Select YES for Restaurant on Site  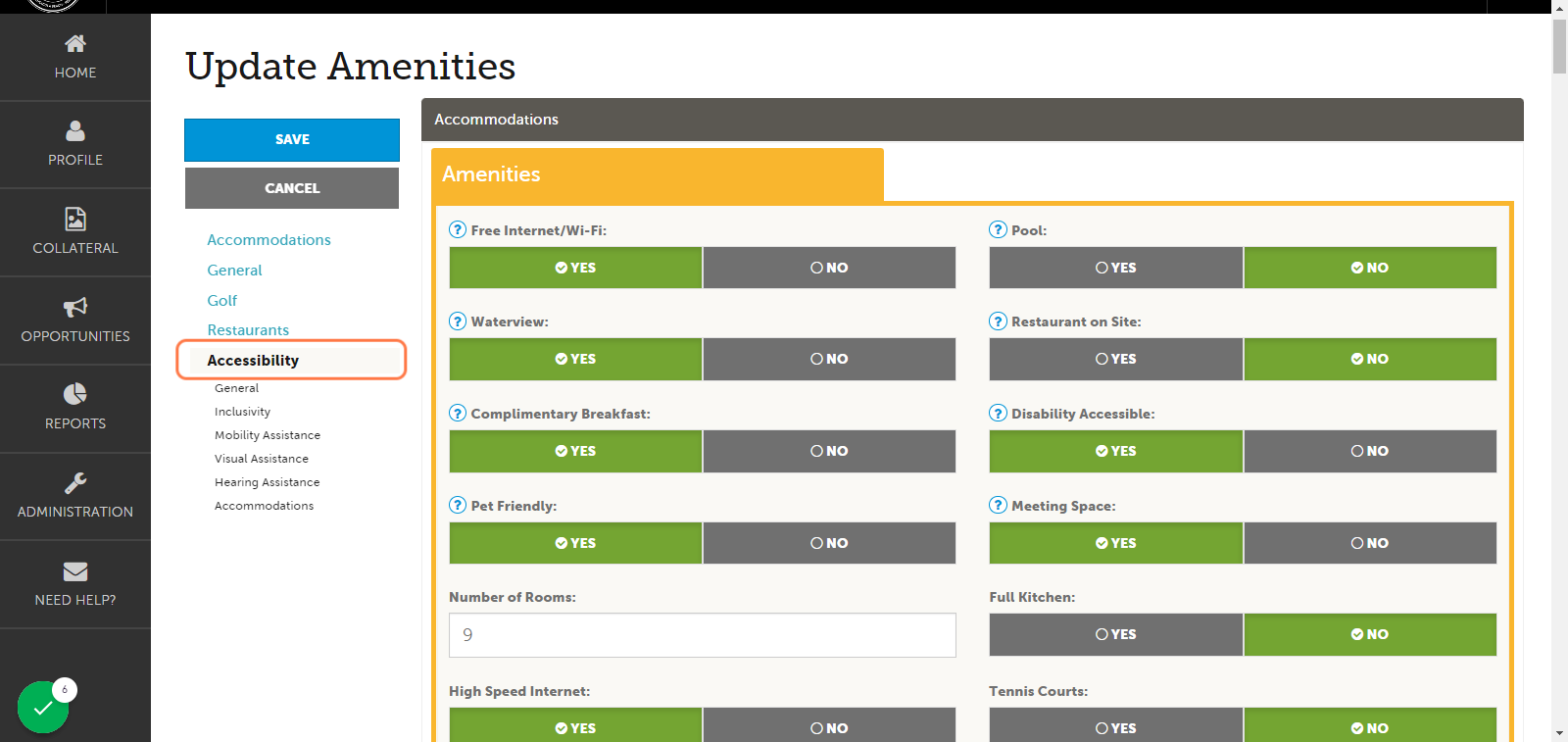pyautogui.click(x=1116, y=359)
